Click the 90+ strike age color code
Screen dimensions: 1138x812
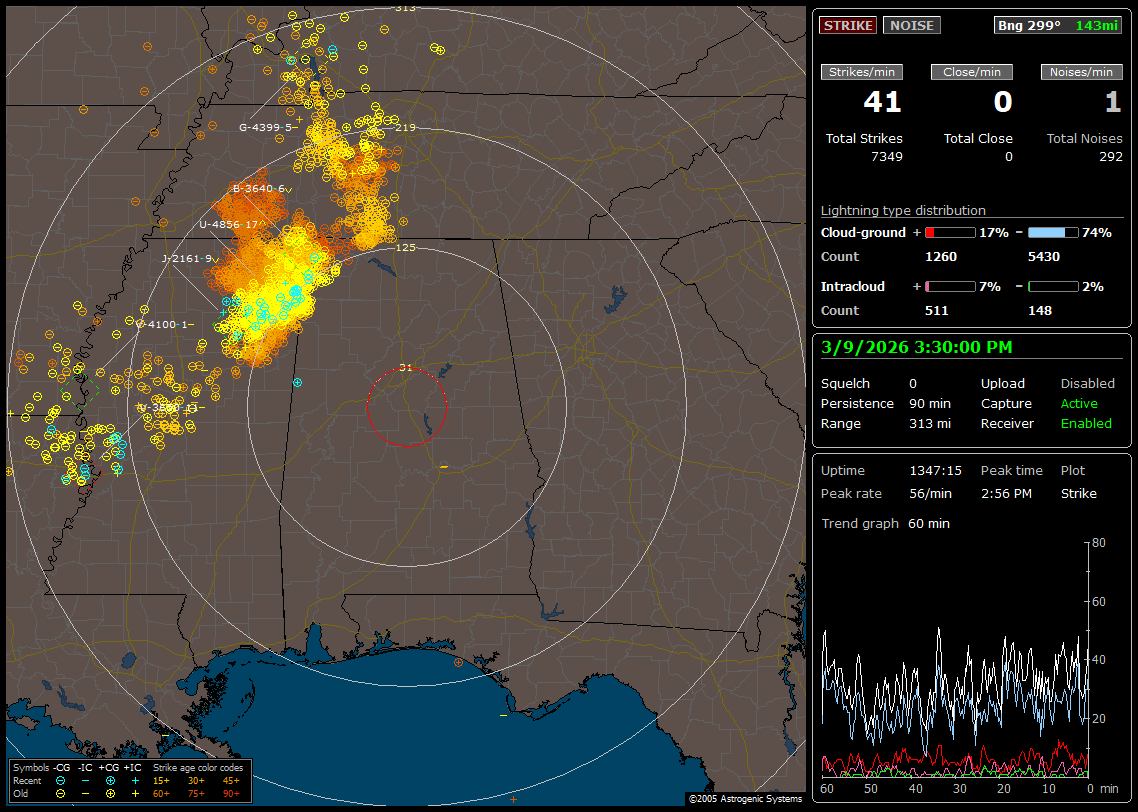coord(230,793)
